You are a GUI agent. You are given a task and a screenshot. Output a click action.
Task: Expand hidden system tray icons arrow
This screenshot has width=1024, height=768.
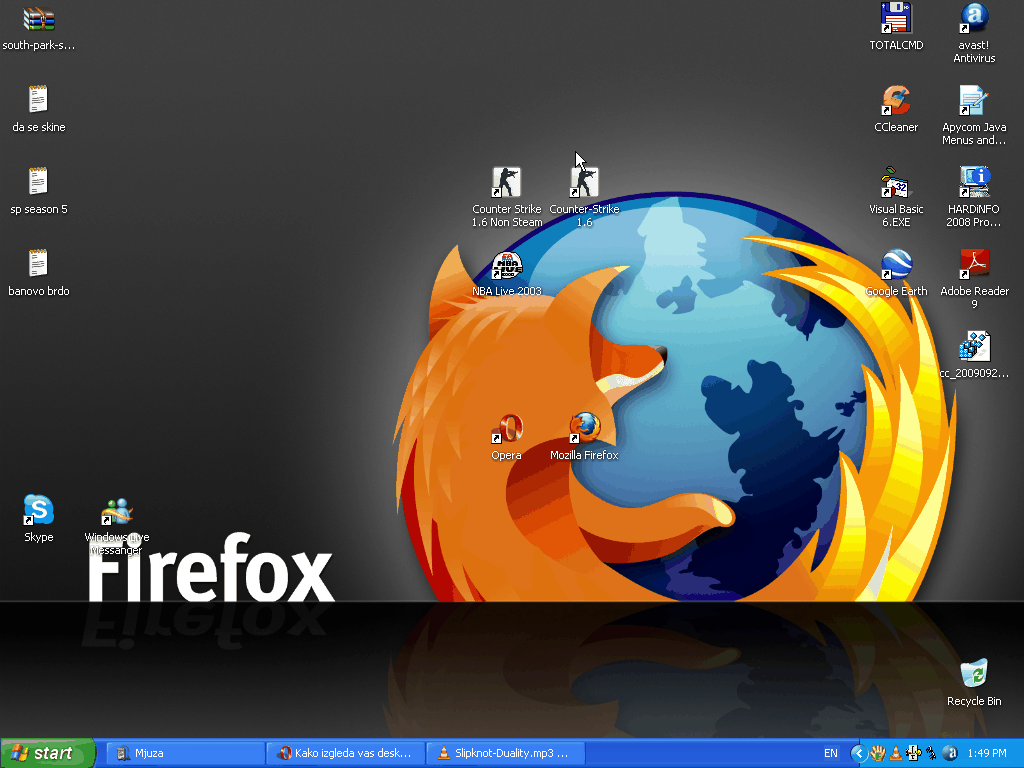tap(859, 754)
